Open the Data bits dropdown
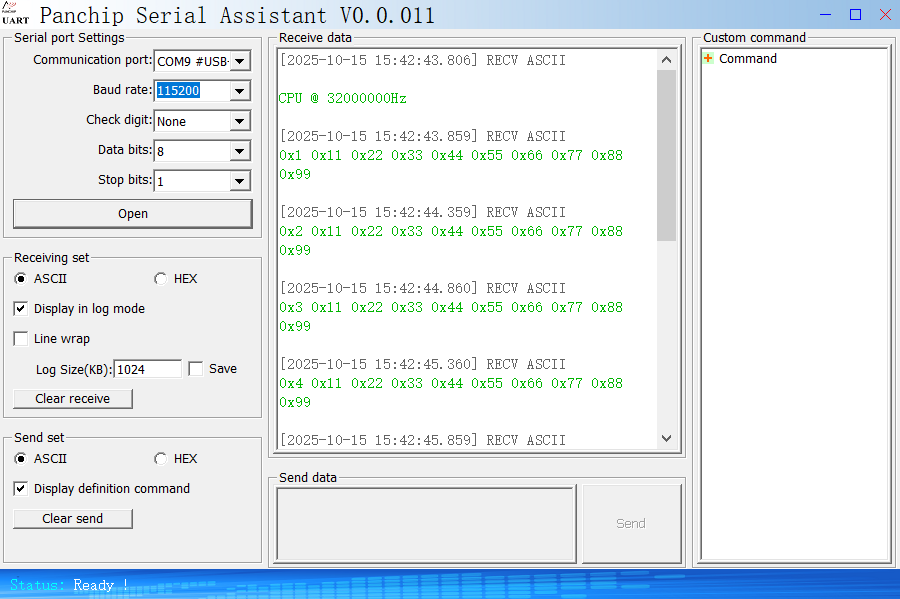Screen dimensions: 900x599 (x=240, y=152)
